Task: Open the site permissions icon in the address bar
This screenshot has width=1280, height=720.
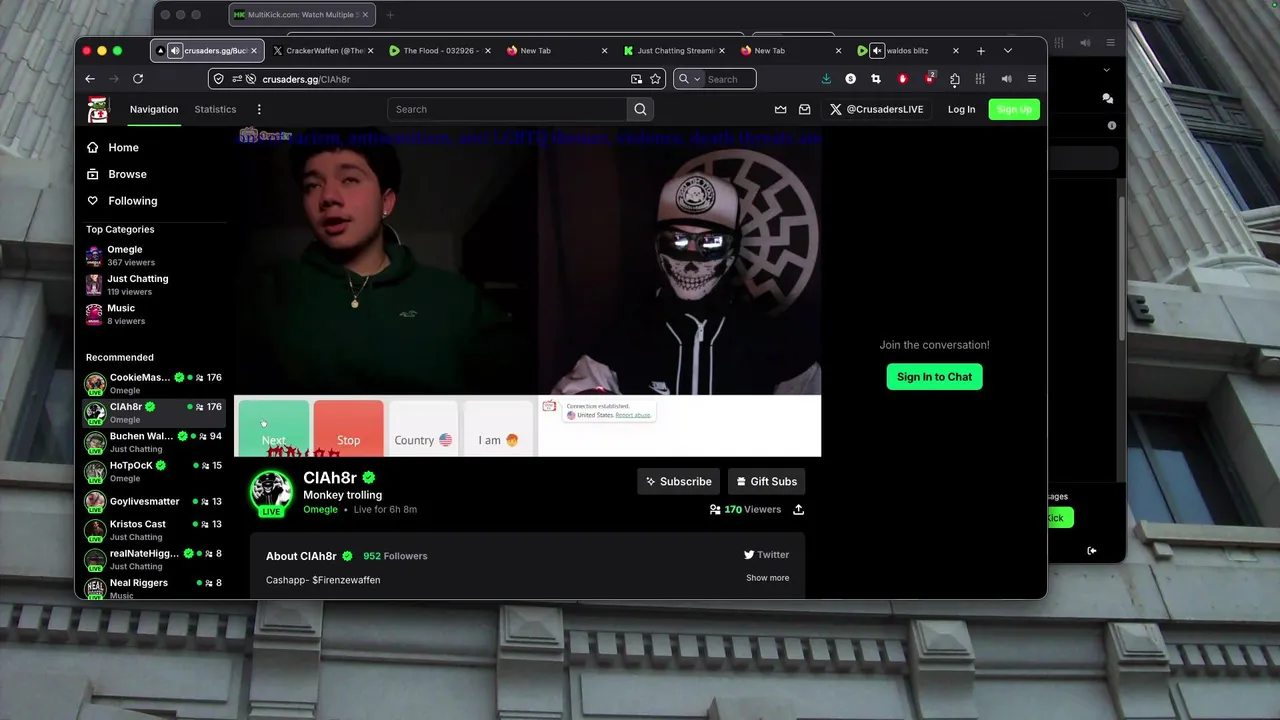Action: [237, 79]
